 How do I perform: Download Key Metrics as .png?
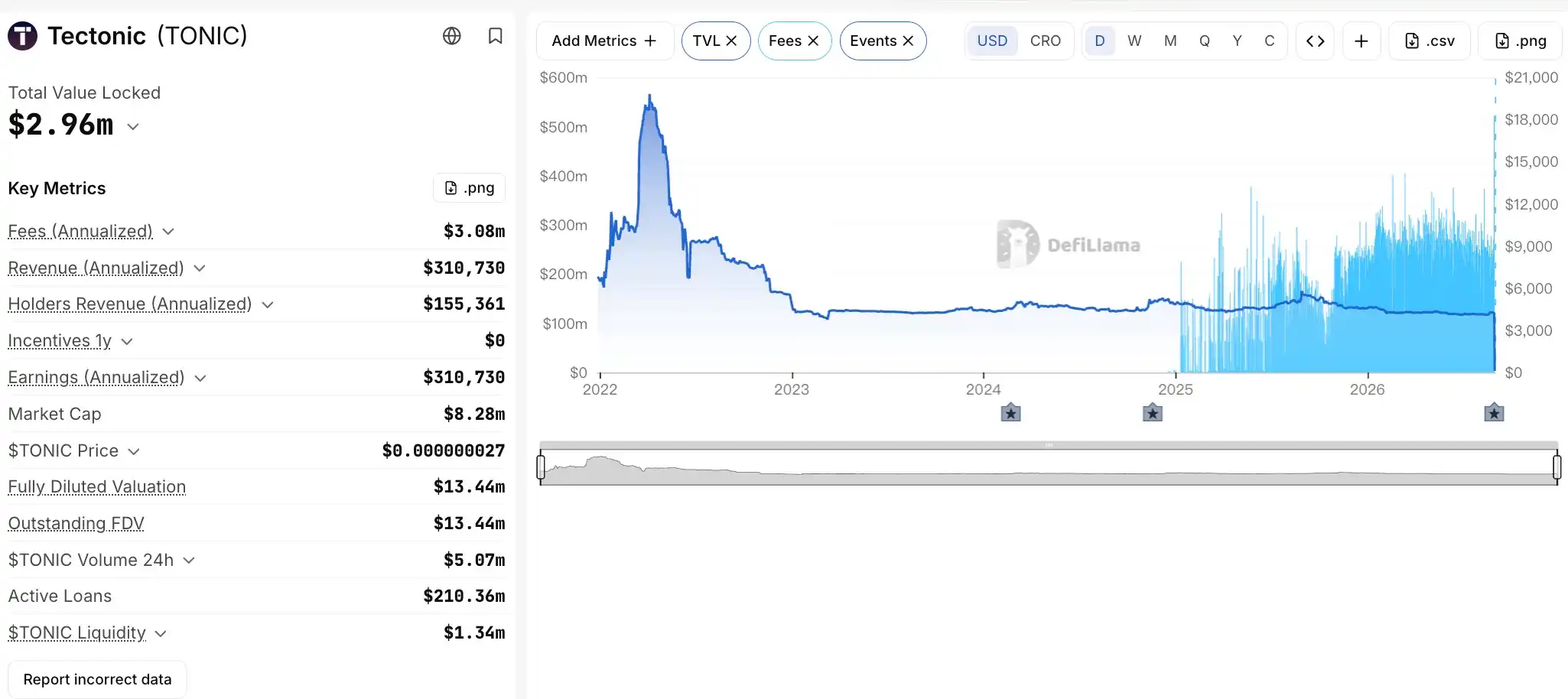[x=470, y=188]
